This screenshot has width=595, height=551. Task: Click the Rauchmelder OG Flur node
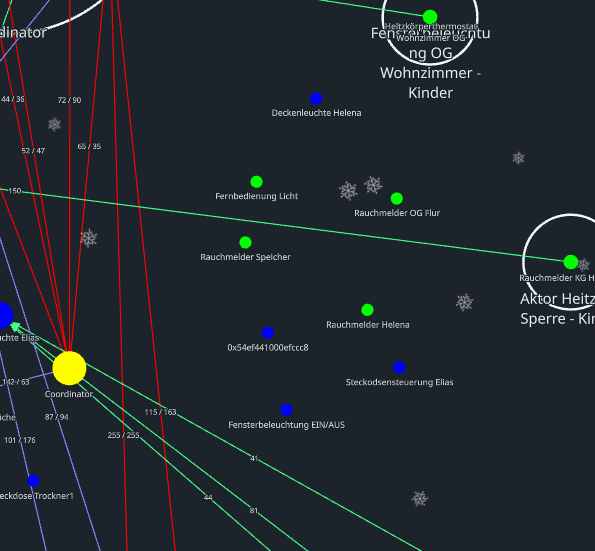tap(397, 198)
